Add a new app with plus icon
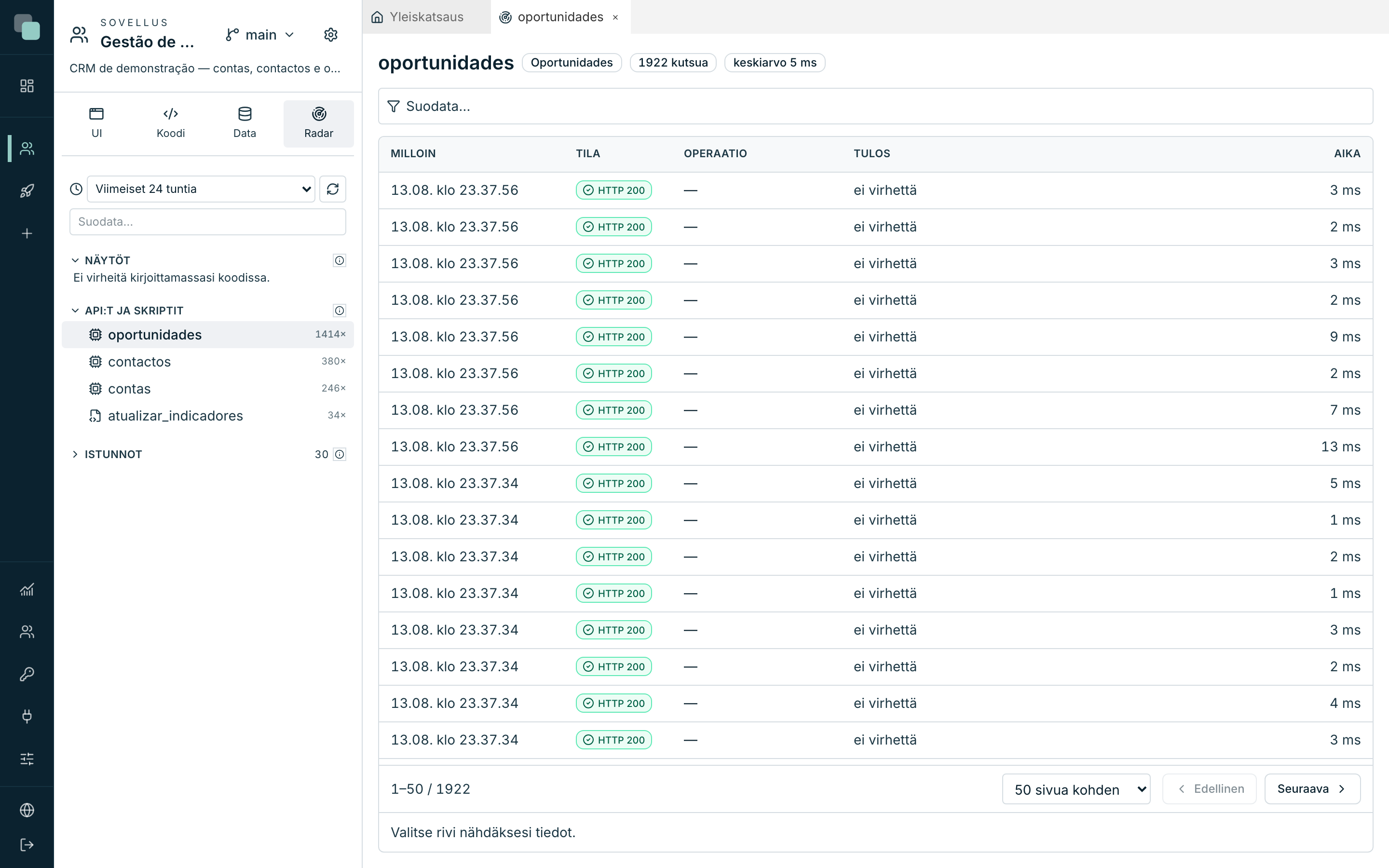This screenshot has height=868, width=1389. 27,233
